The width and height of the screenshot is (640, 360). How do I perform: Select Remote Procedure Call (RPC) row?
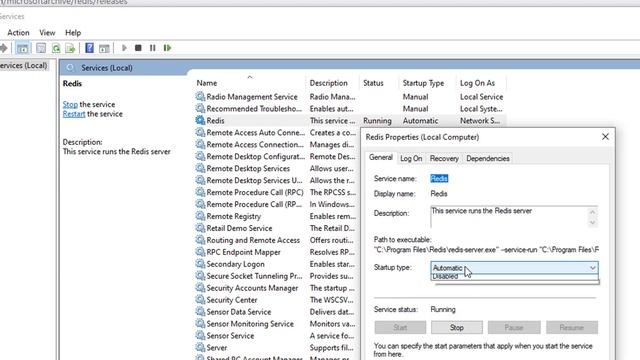277,192
